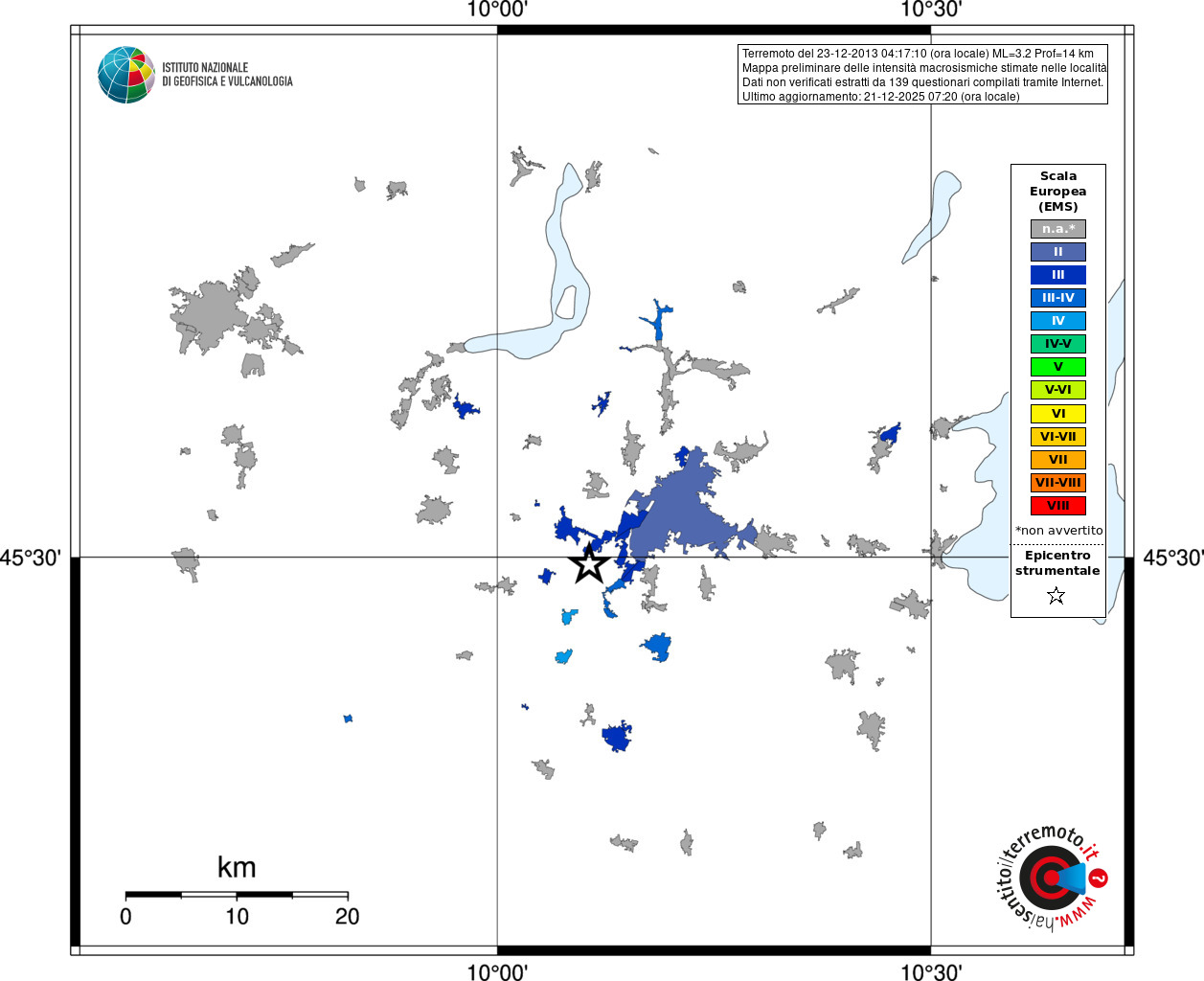The height and width of the screenshot is (981, 1204).
Task: Click the VII-VIII dark orange swatch
Action: click(x=1058, y=483)
